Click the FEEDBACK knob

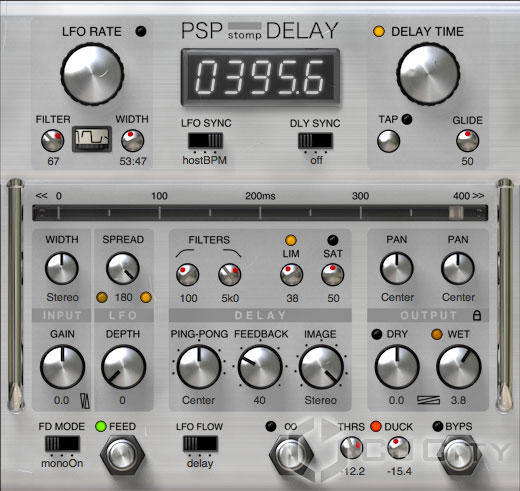pos(260,367)
